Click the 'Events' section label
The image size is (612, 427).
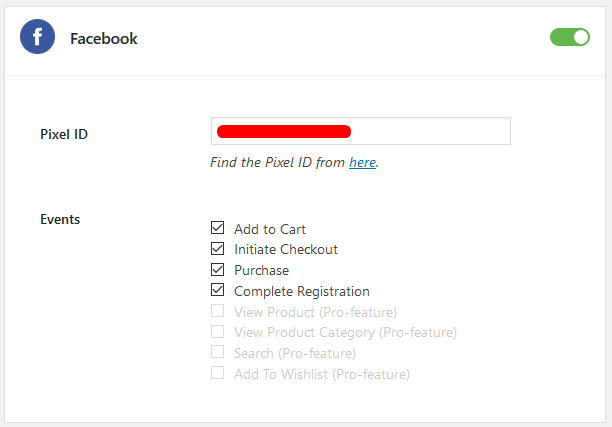[x=60, y=219]
